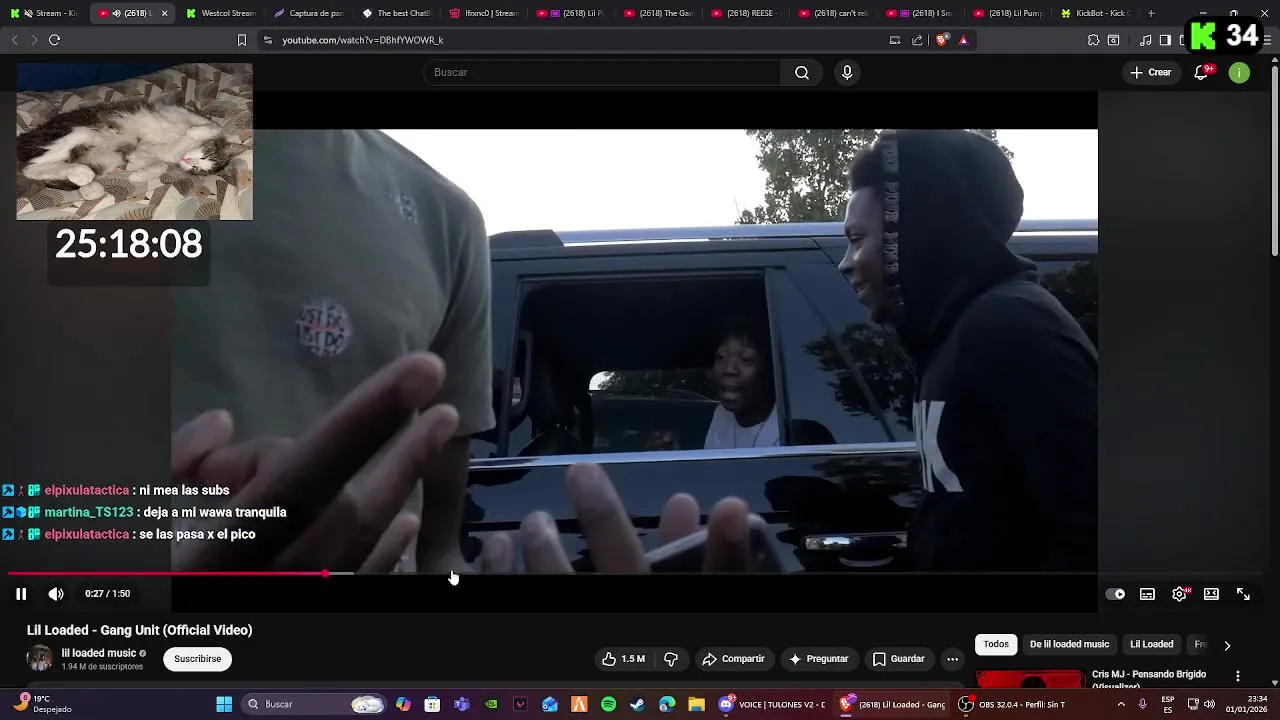Open Microsoft Teams from the taskbar

(x=461, y=704)
